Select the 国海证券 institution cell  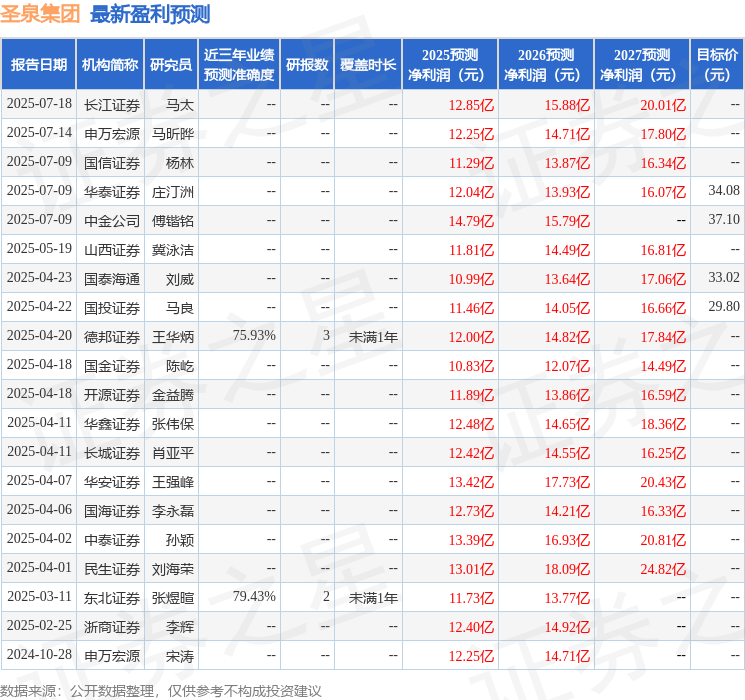(112, 511)
